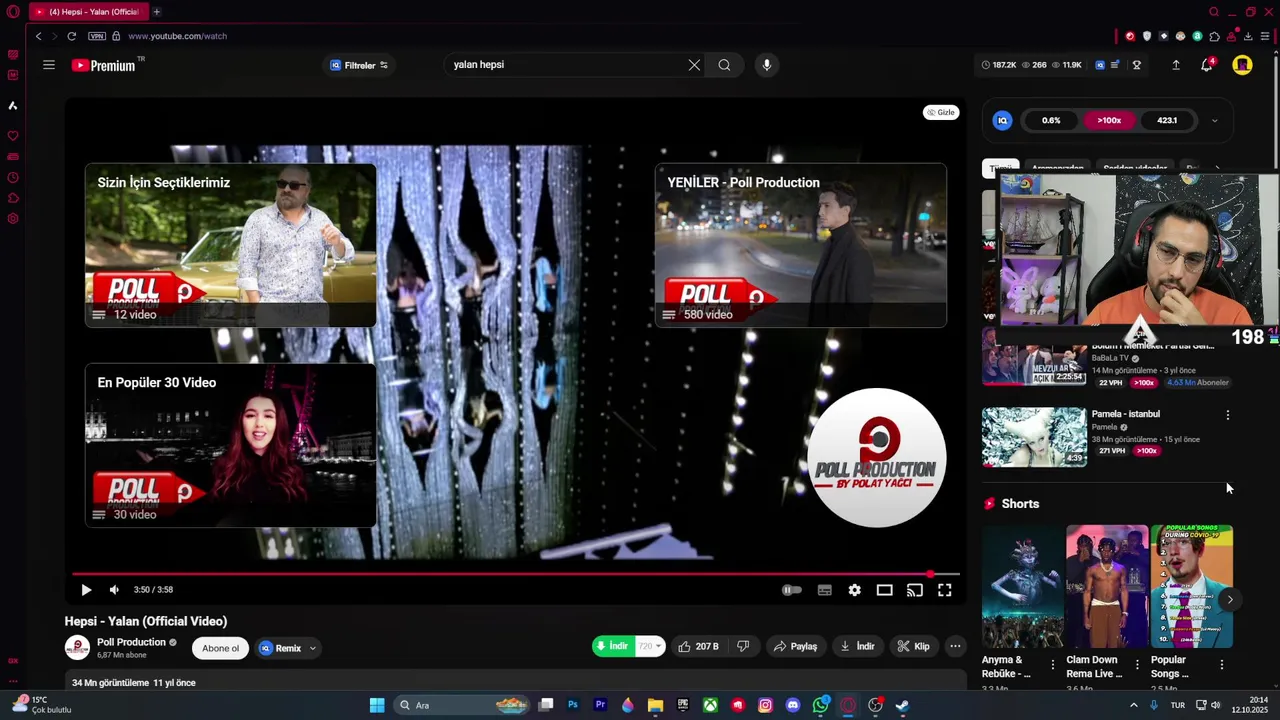Open Pamela - Istanbul video thumbnail
The image size is (1280, 720).
1034,437
